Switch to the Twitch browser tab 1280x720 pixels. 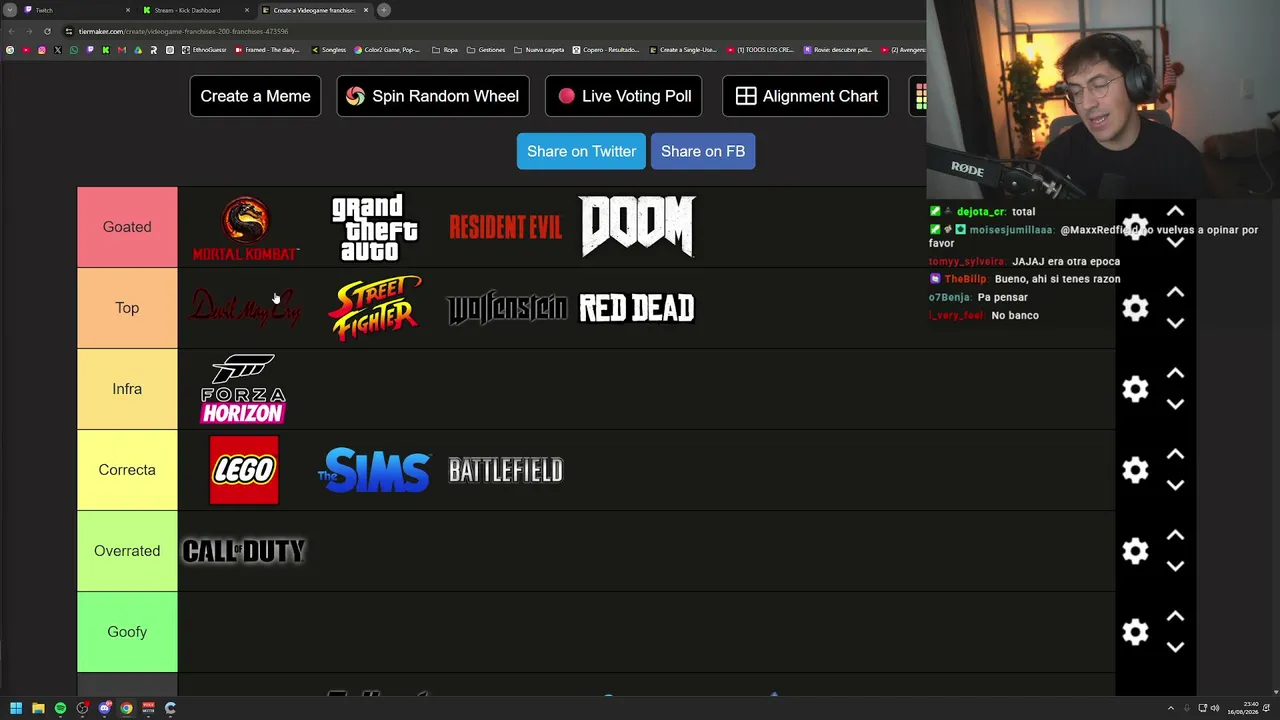(77, 10)
